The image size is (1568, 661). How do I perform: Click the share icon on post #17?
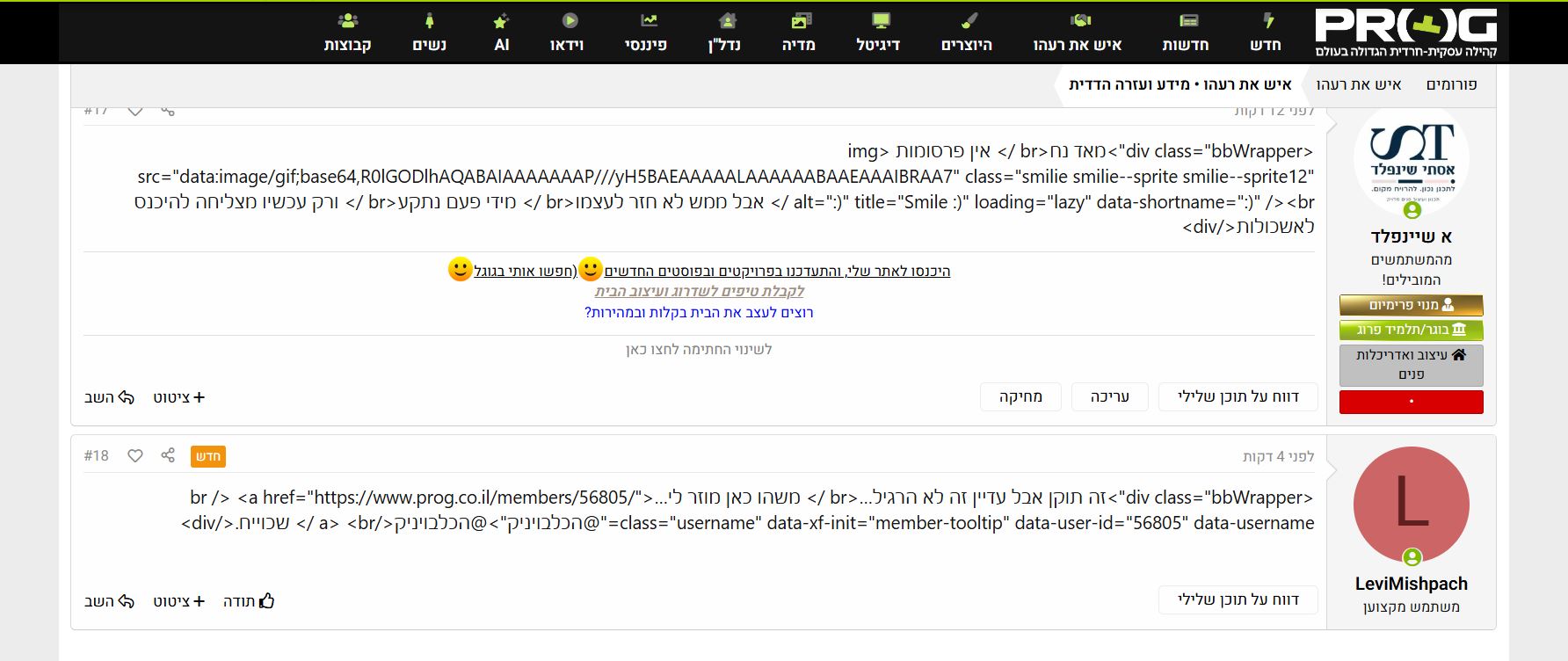coord(168,112)
